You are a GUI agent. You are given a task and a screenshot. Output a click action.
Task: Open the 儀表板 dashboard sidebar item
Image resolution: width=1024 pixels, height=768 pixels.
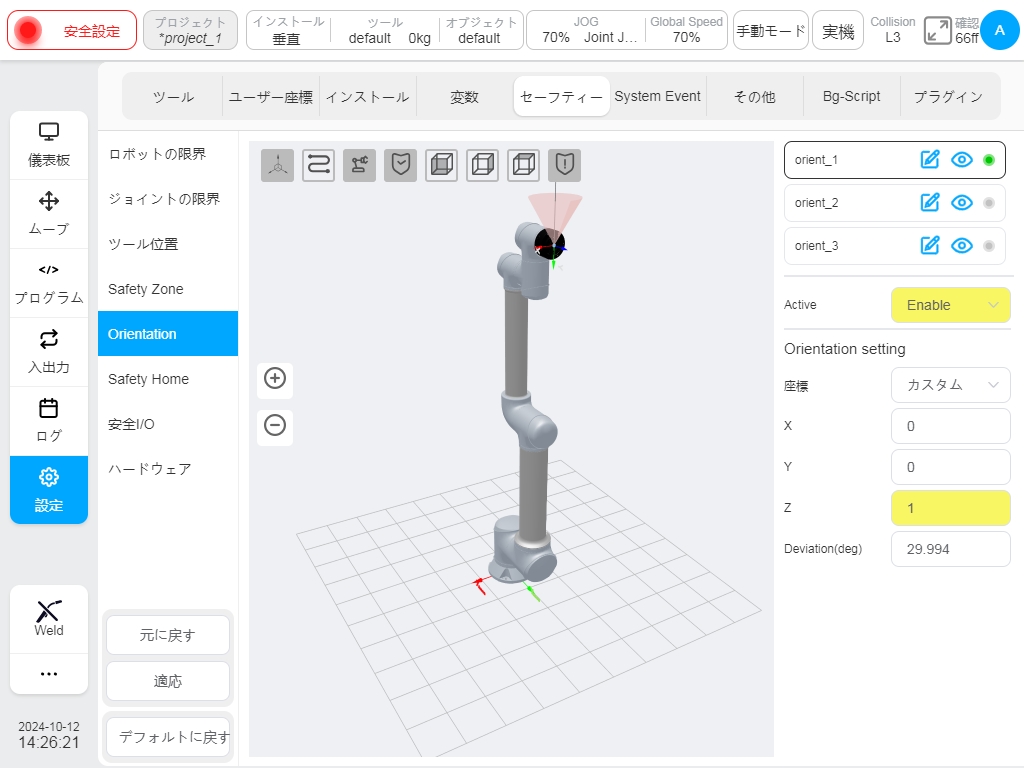pyautogui.click(x=49, y=145)
